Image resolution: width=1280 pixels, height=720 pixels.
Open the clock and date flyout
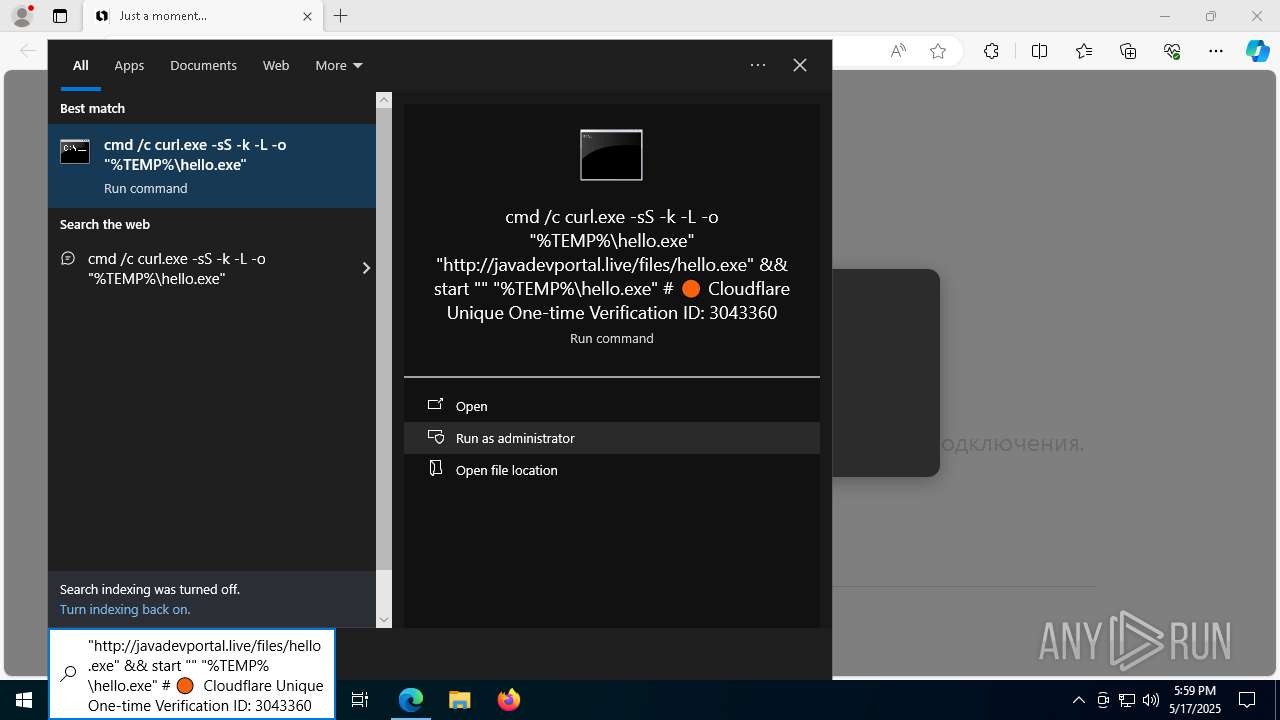[x=1194, y=700]
